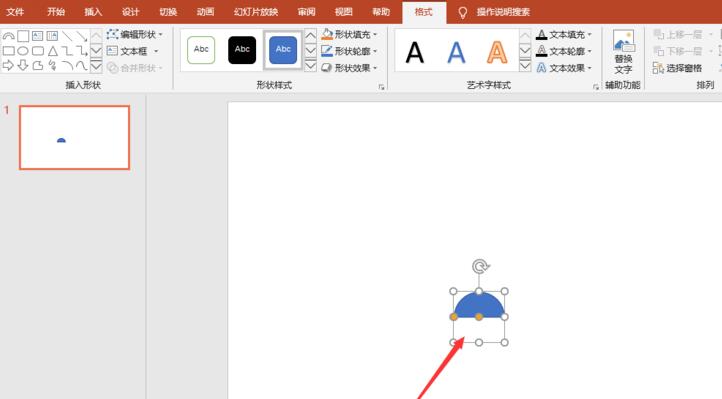722x399 pixels.
Task: Choose the elbow arrow connector shape
Action: pyautogui.click(x=82, y=51)
